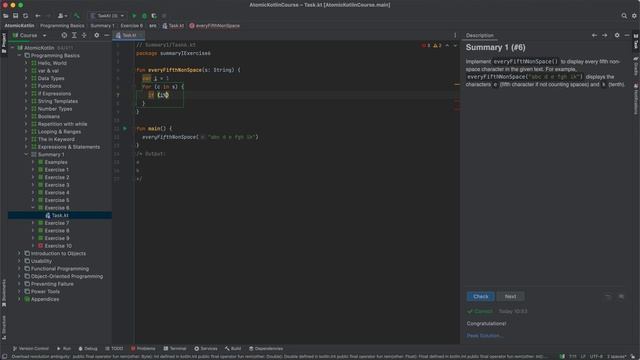
Task: Click Collapse All icon in Course panel
Action: pyautogui.click(x=84, y=36)
